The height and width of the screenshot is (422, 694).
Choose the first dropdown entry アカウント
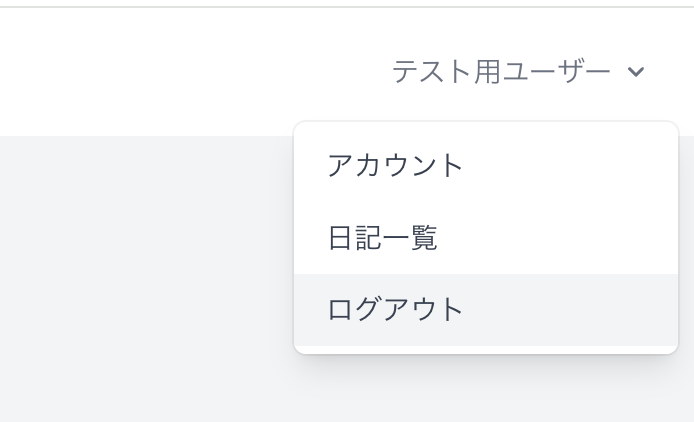pos(396,165)
